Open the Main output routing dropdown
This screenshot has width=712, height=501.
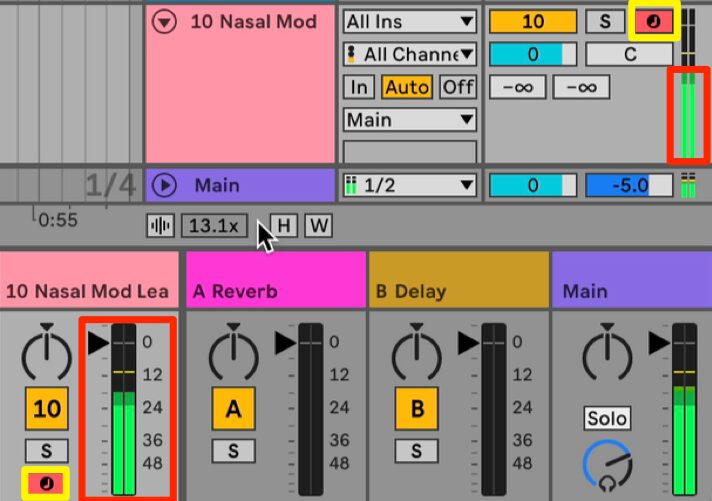(x=410, y=120)
